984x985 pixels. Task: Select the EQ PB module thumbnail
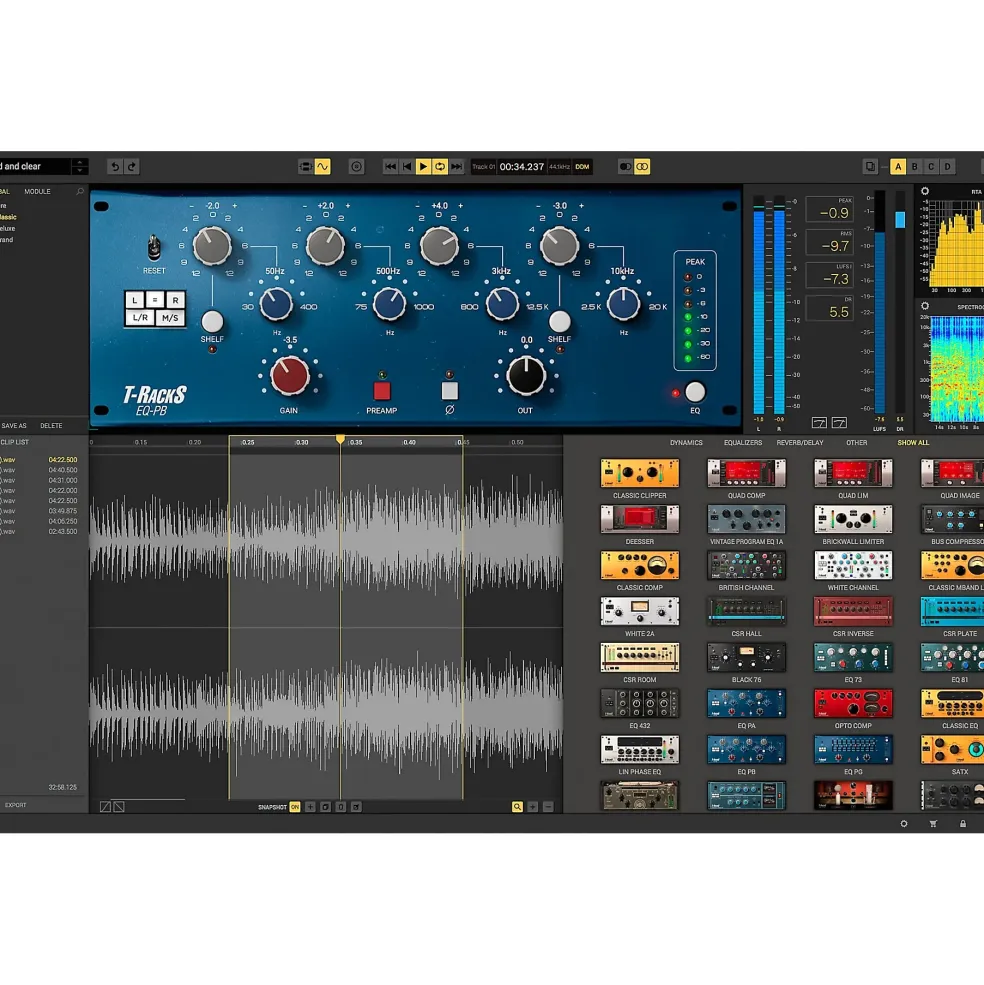click(746, 749)
